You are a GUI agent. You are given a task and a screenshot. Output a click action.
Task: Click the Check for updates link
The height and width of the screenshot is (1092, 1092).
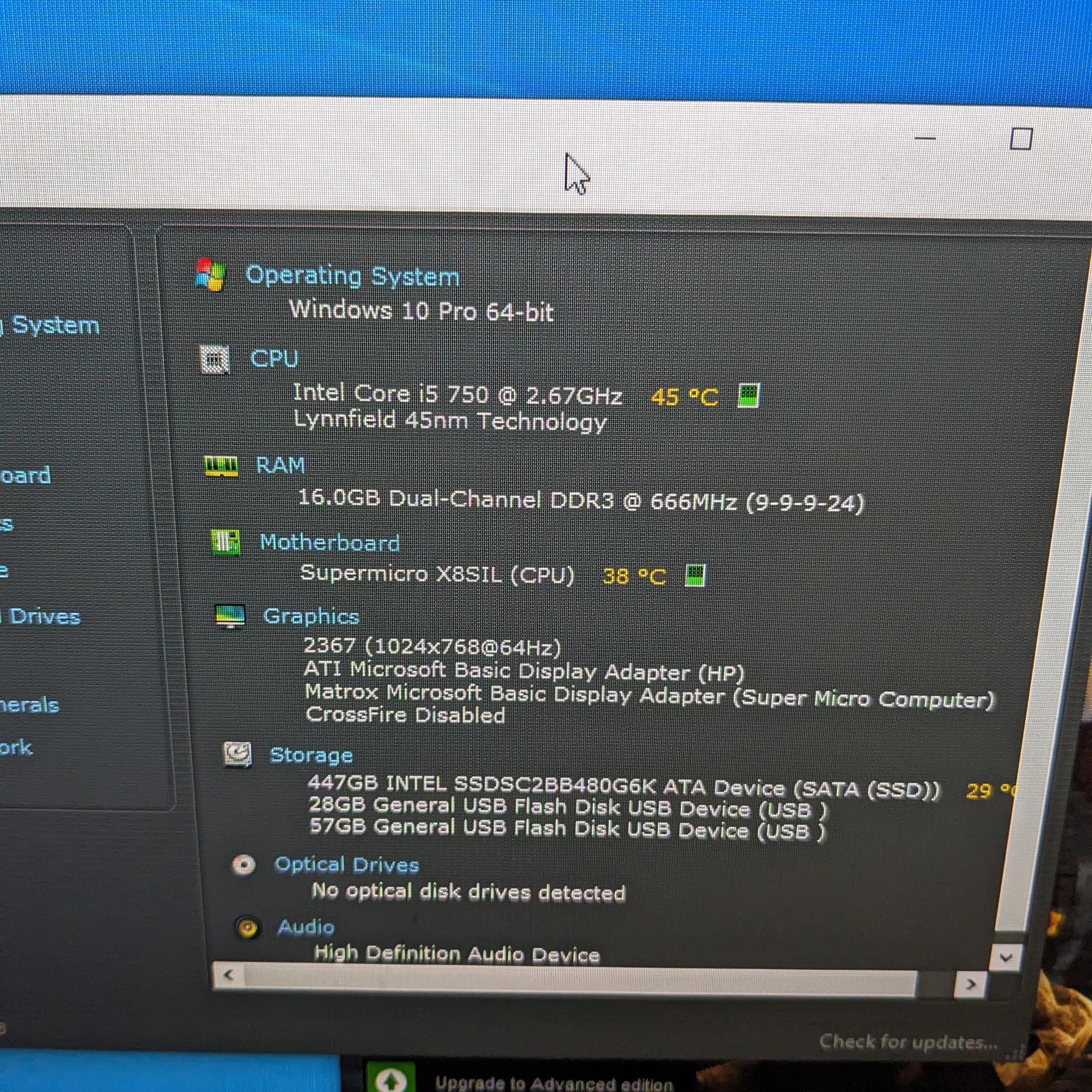[908, 1042]
